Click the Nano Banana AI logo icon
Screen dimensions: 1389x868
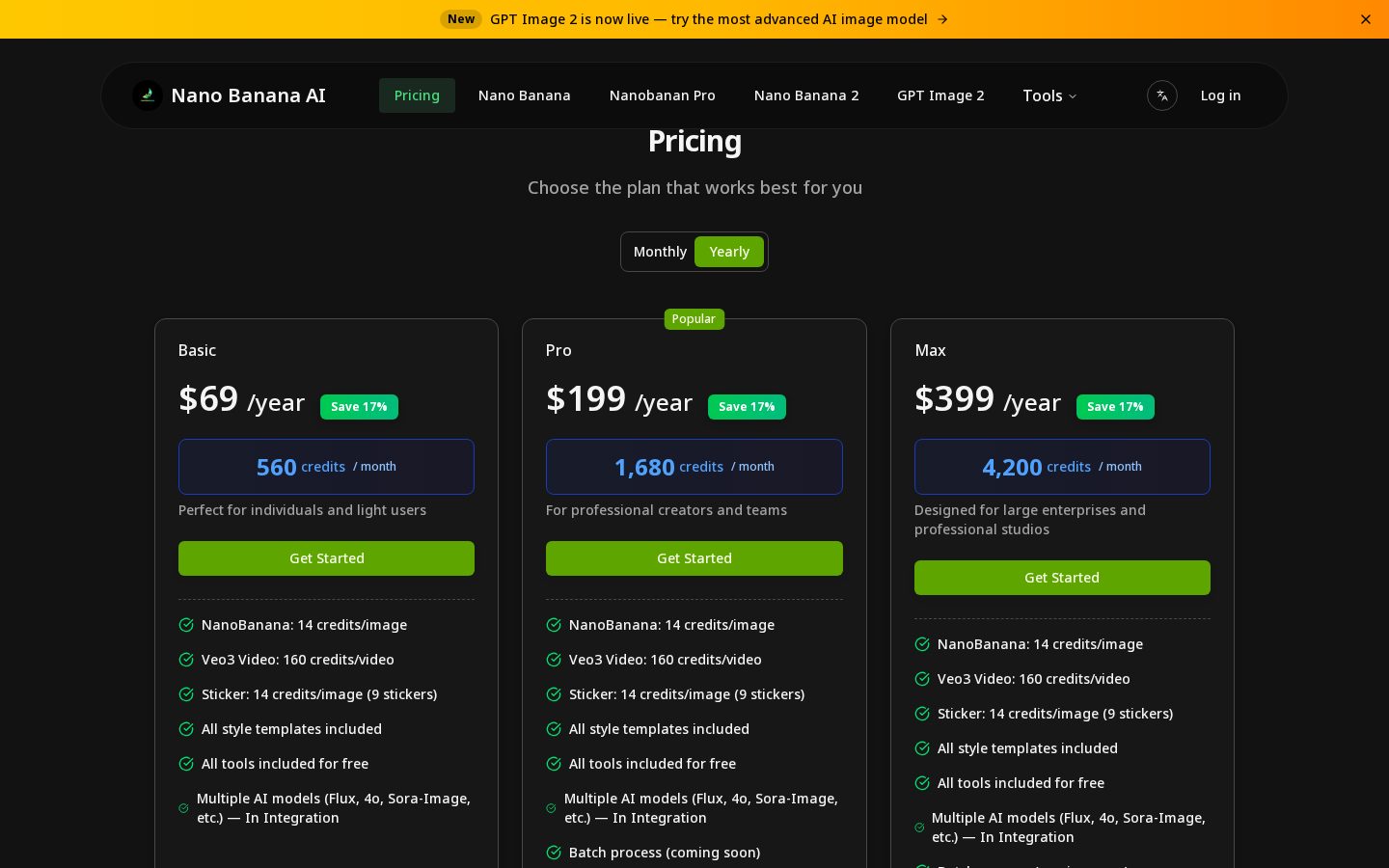[x=148, y=95]
